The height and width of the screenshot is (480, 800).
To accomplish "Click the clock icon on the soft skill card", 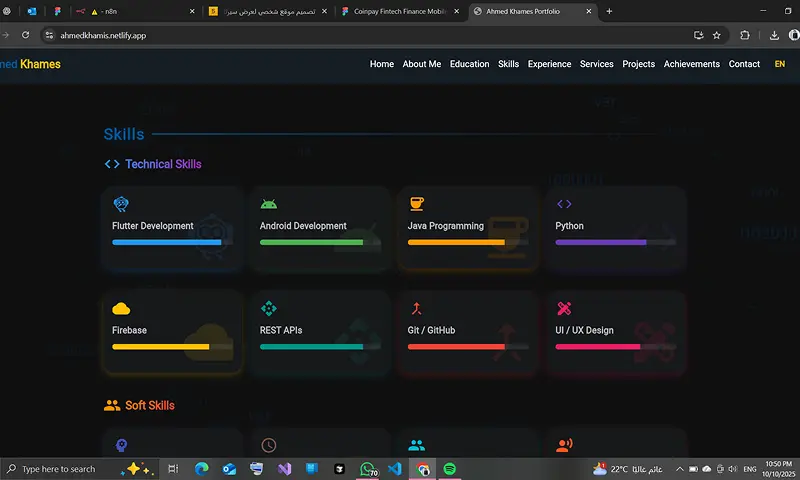I will (268, 445).
